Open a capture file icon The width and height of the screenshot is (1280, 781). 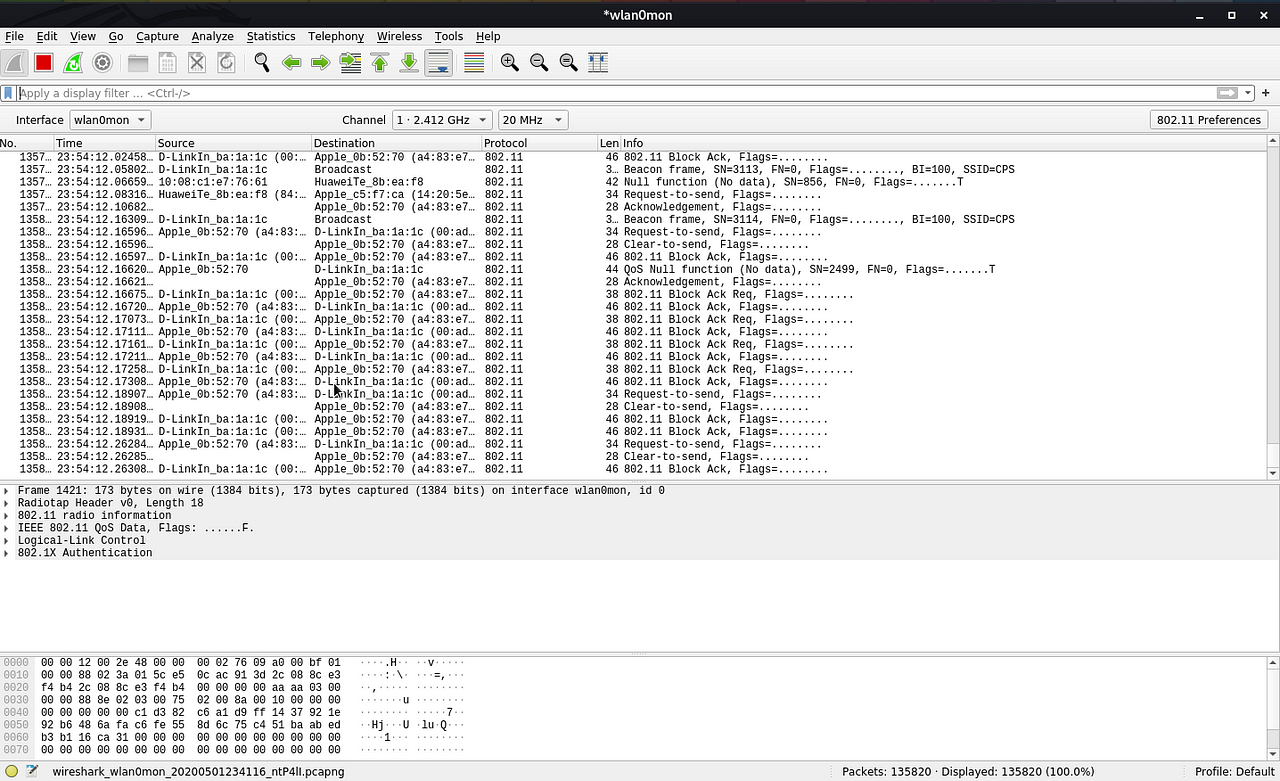pyautogui.click(x=138, y=62)
